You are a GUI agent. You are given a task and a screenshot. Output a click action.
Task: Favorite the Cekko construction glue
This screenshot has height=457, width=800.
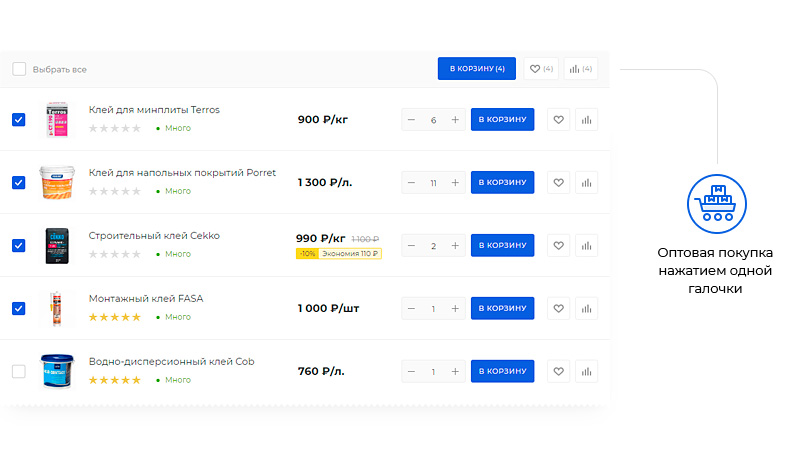coord(559,245)
